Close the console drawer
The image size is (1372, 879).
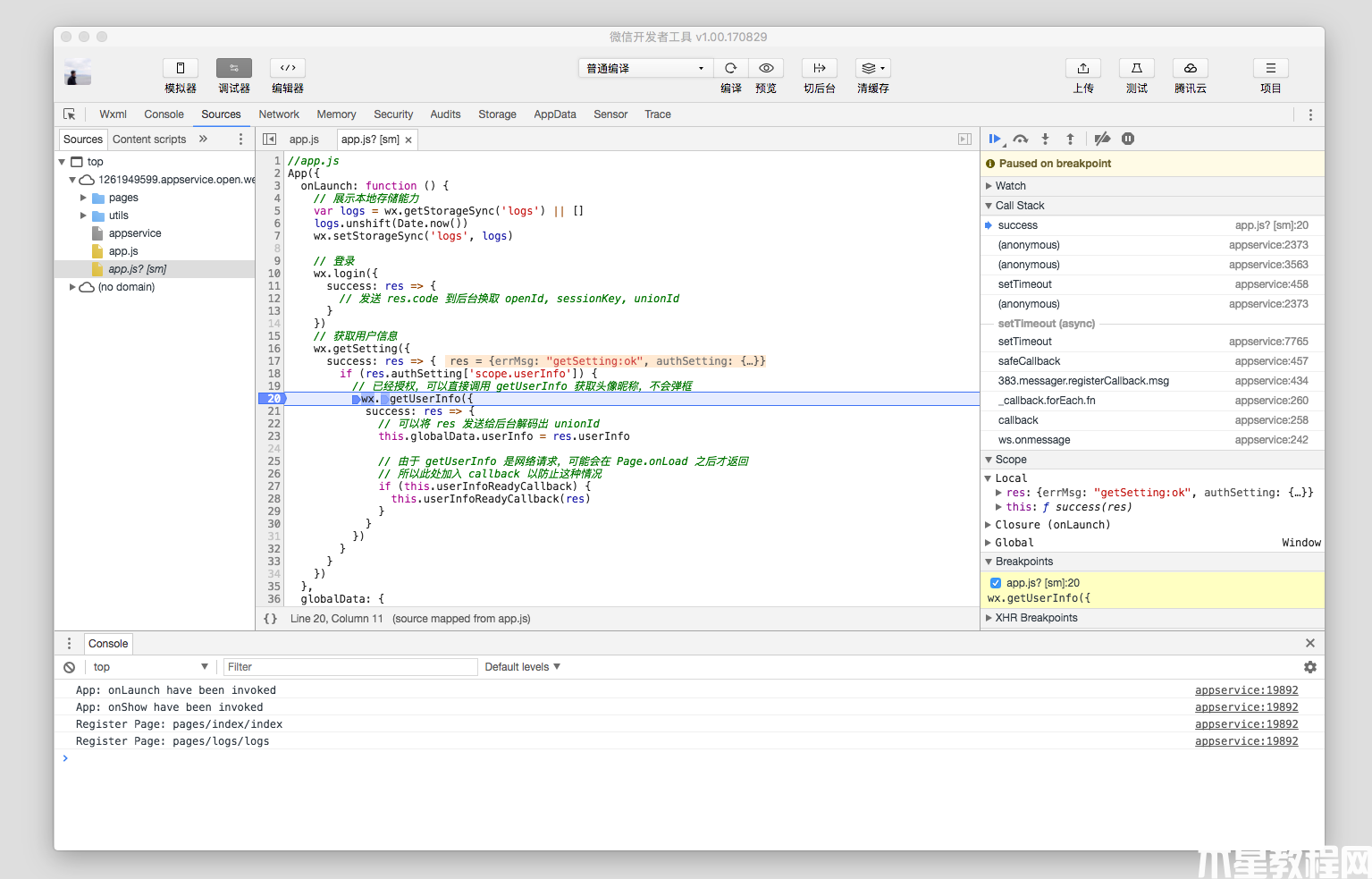(x=1310, y=643)
